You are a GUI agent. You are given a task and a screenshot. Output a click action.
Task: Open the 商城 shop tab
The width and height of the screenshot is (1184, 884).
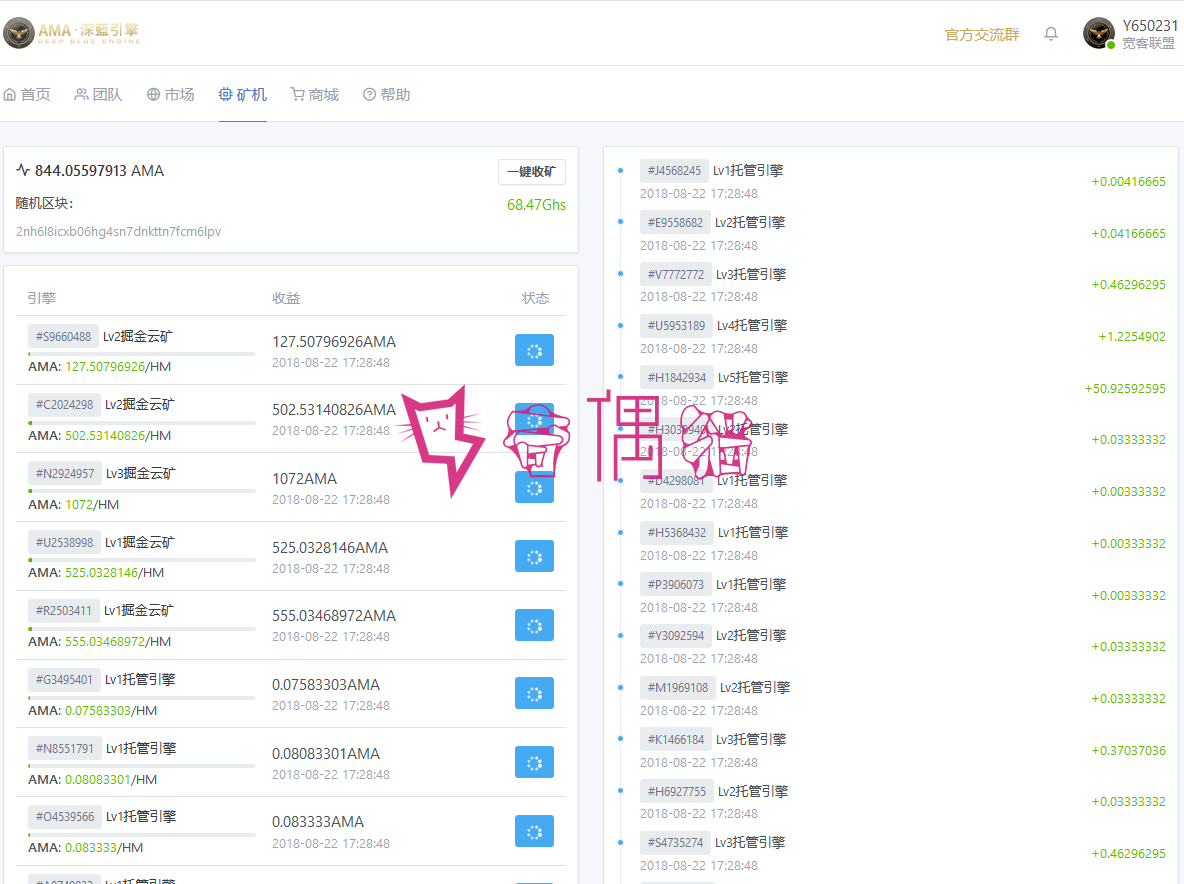(x=315, y=94)
